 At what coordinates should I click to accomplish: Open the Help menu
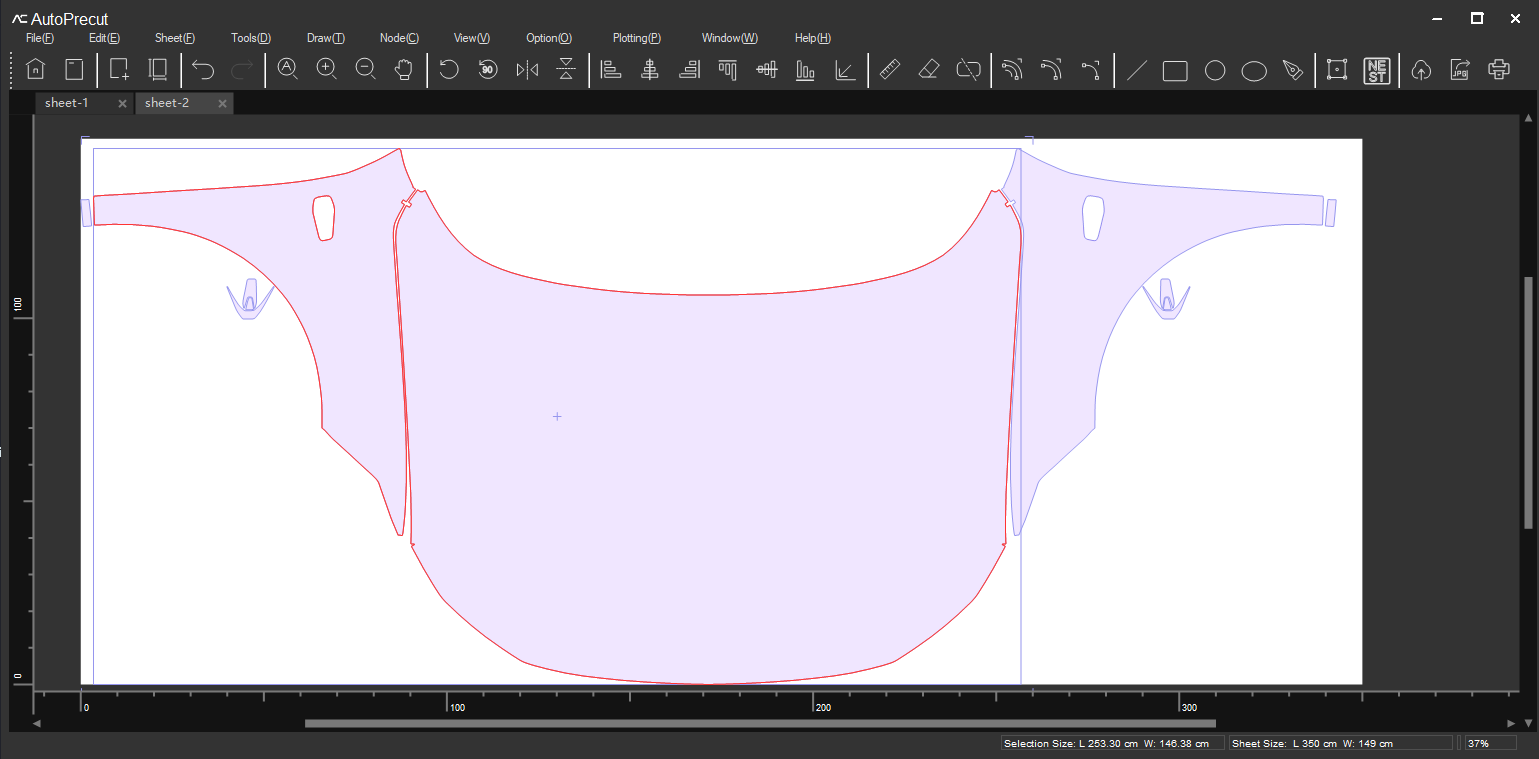tap(813, 38)
